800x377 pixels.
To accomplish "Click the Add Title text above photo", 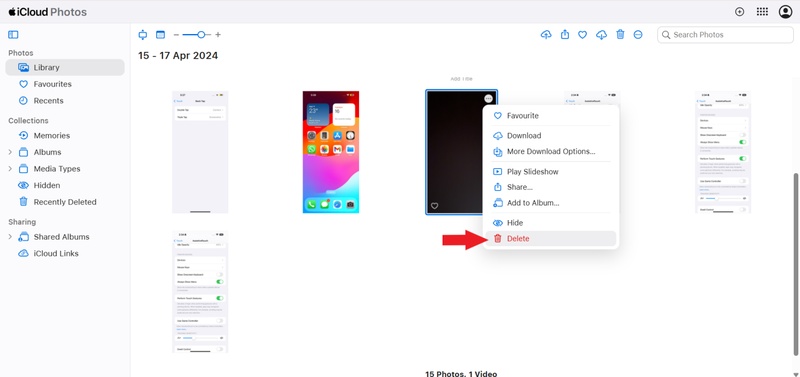I will (x=461, y=79).
